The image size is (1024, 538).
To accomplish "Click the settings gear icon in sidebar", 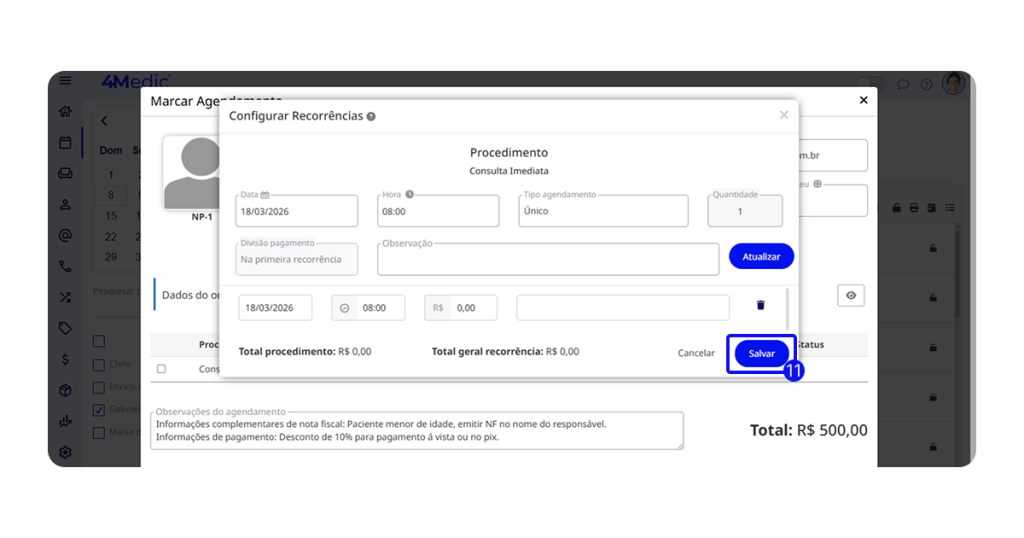I will tap(65, 452).
